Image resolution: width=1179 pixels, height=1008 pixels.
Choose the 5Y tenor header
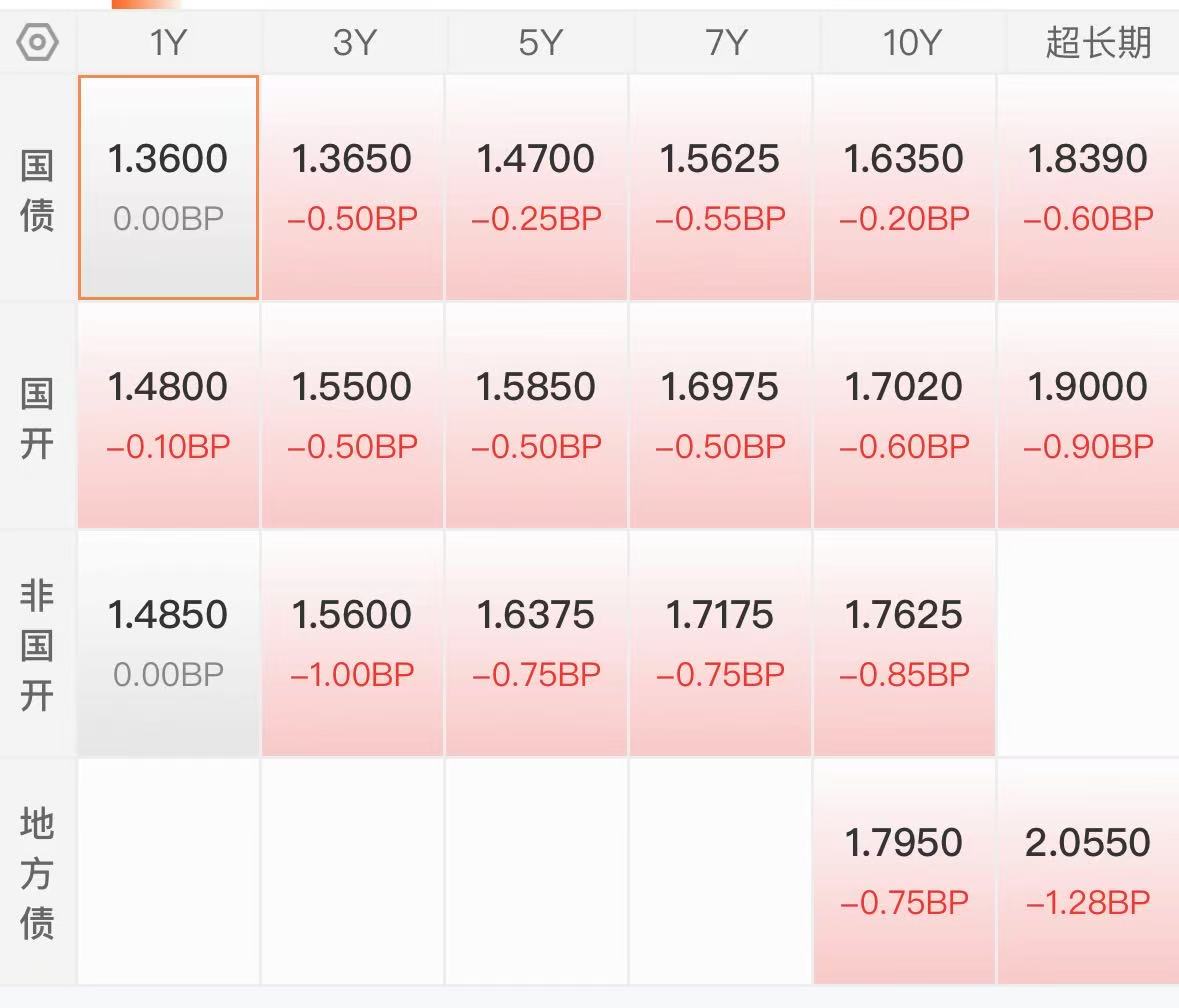539,42
